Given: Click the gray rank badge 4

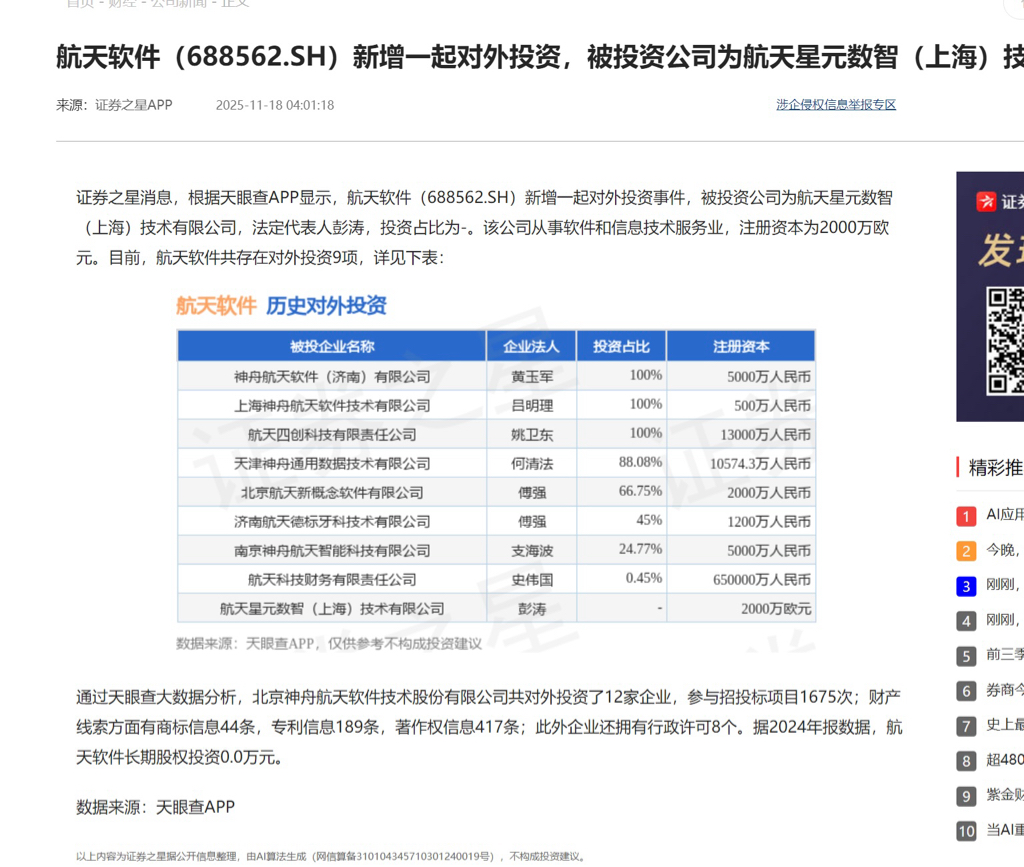Looking at the screenshot, I should pos(966,621).
